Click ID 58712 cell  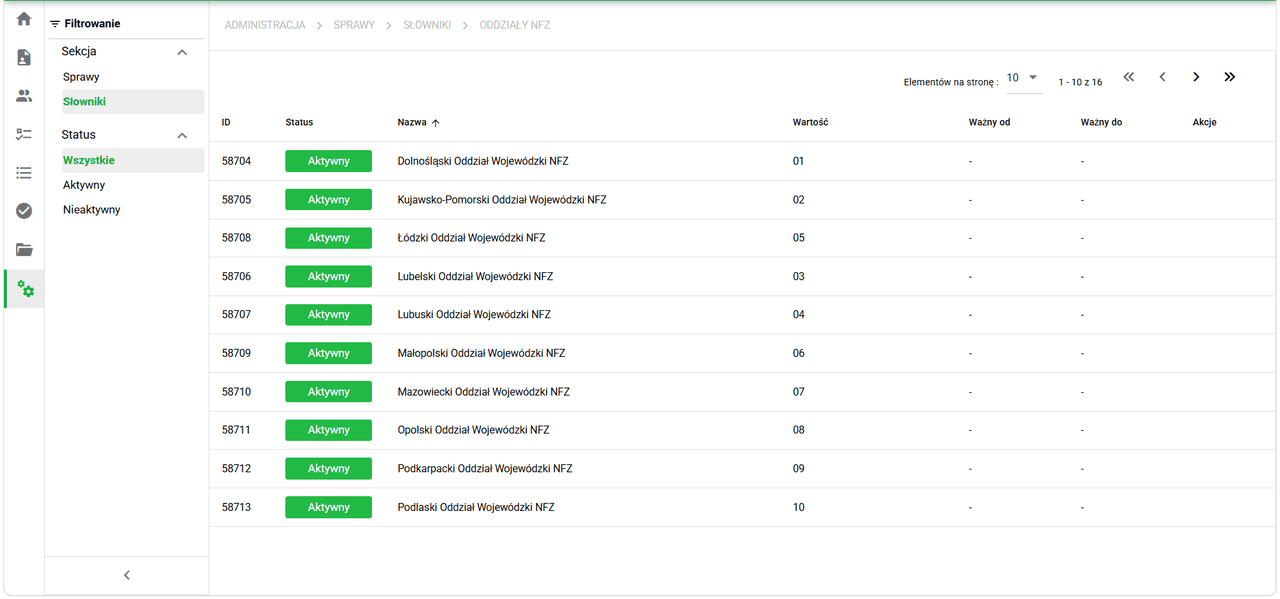click(236, 468)
